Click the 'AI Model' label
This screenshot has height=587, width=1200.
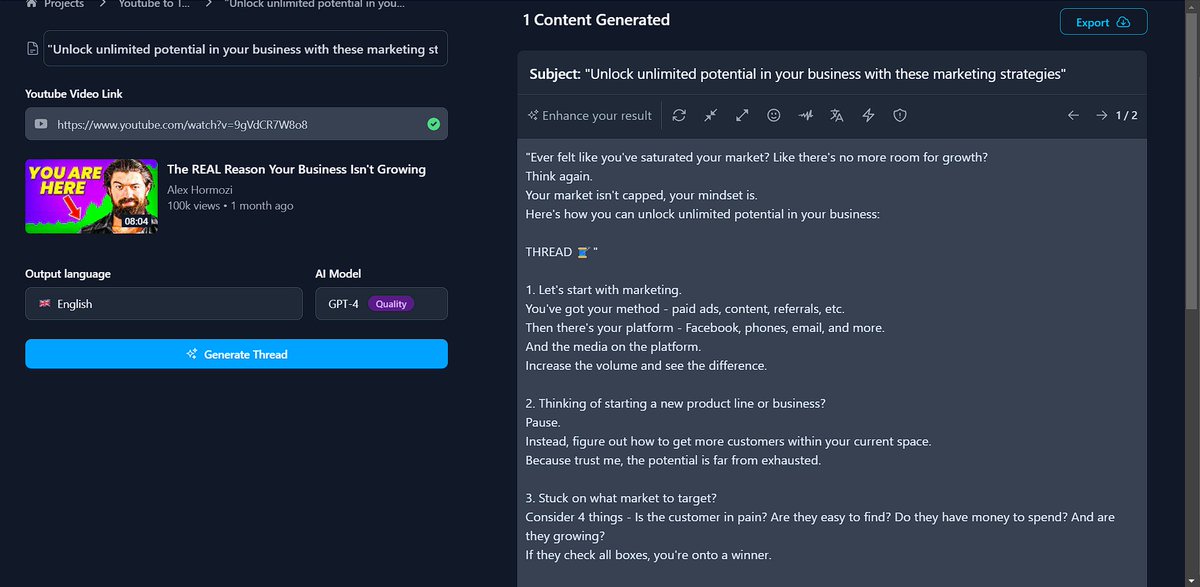[x=338, y=274]
